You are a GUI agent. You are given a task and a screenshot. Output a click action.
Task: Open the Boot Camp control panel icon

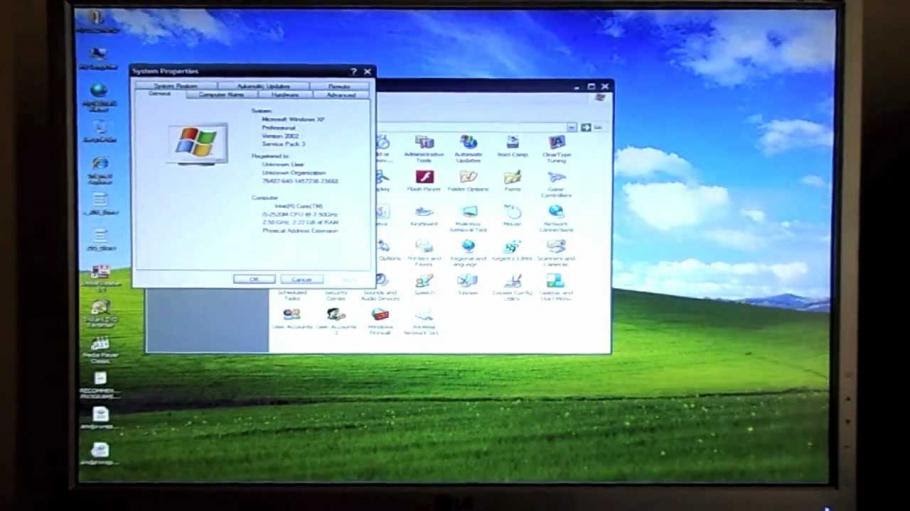512,146
